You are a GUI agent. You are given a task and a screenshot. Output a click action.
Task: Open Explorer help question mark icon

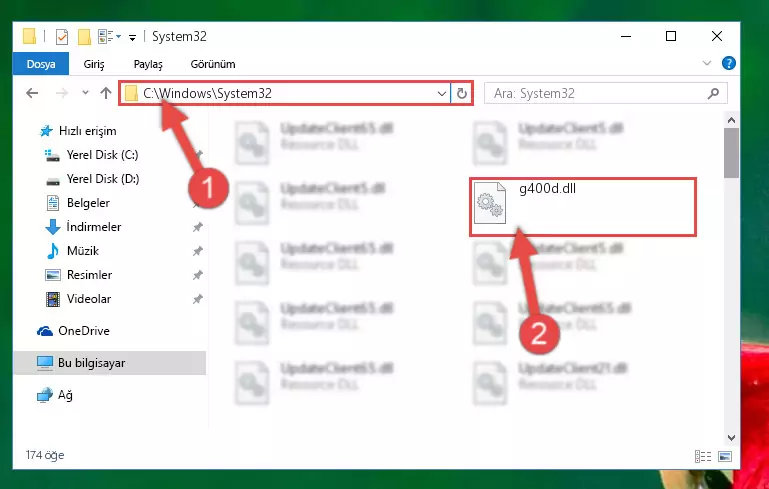pyautogui.click(x=729, y=63)
